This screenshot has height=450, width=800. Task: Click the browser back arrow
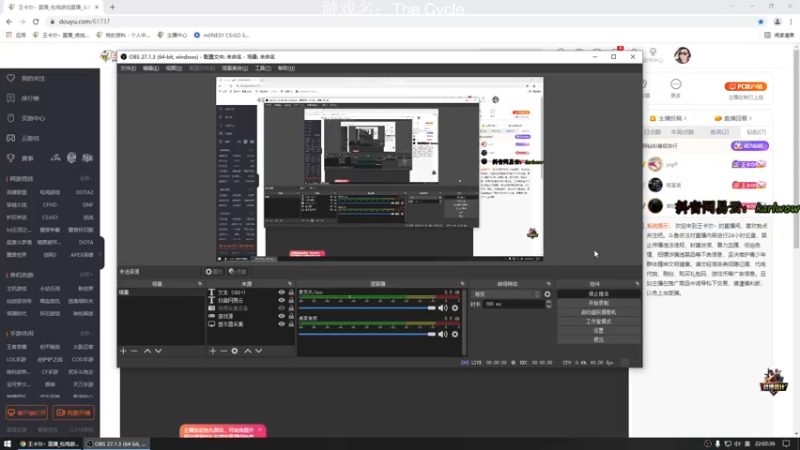tap(9, 21)
